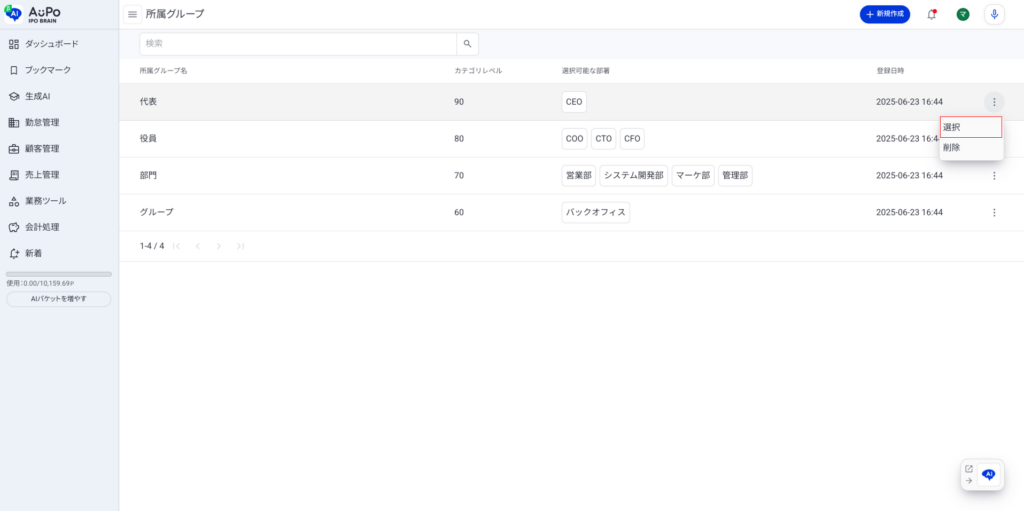Select the システム開発部 department chip

click(x=633, y=176)
